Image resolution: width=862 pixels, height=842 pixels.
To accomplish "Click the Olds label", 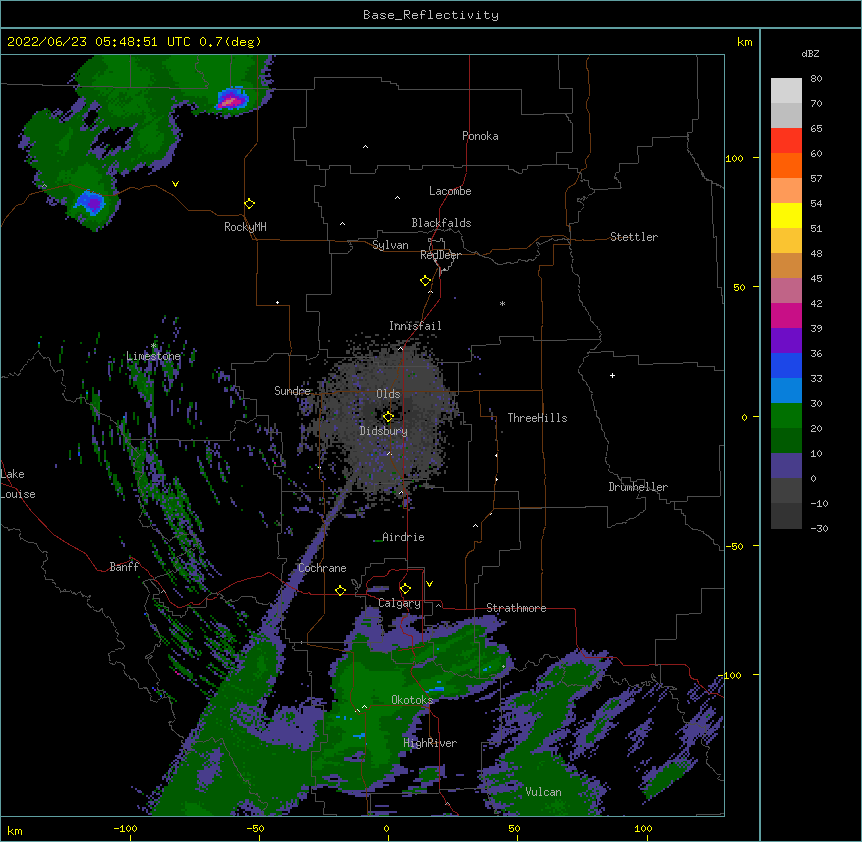I will tap(388, 394).
